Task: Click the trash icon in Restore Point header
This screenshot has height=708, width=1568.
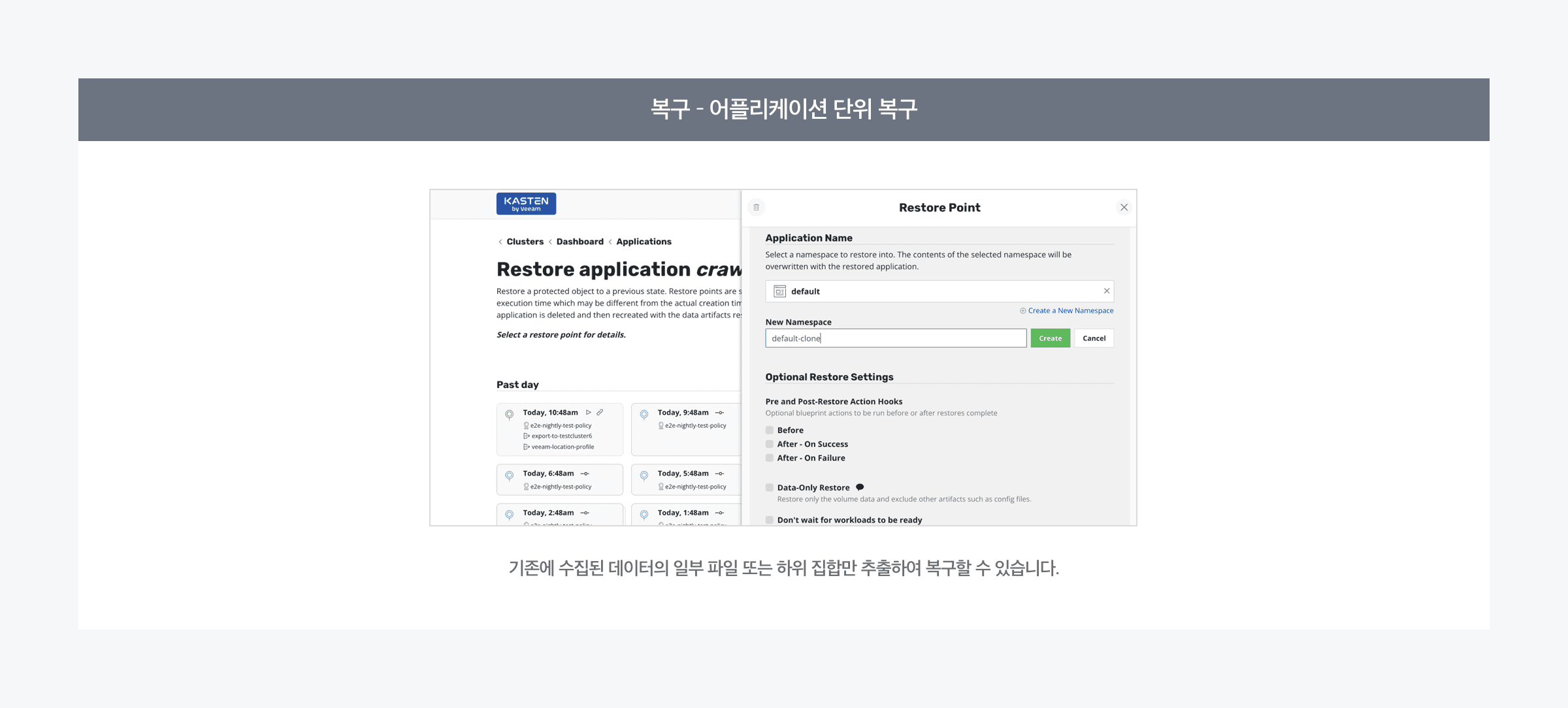Action: coord(756,208)
